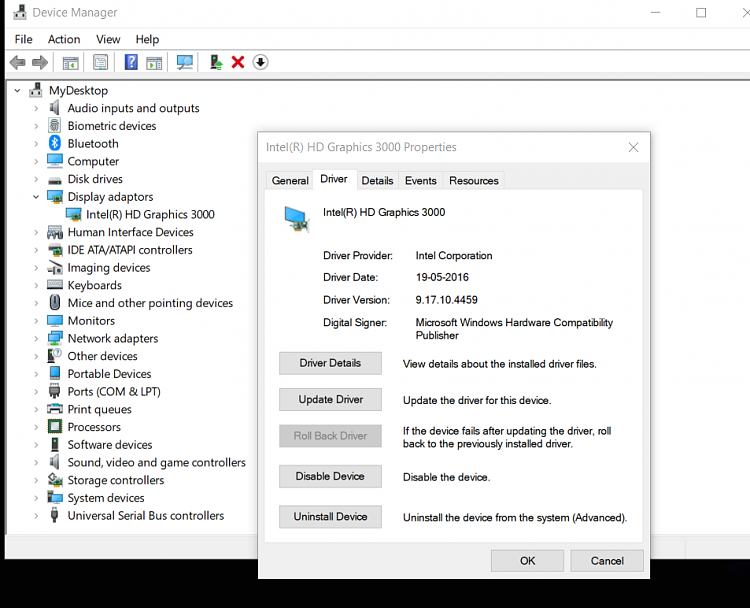Expand the System devices node
The width and height of the screenshot is (750, 608).
click(36, 497)
